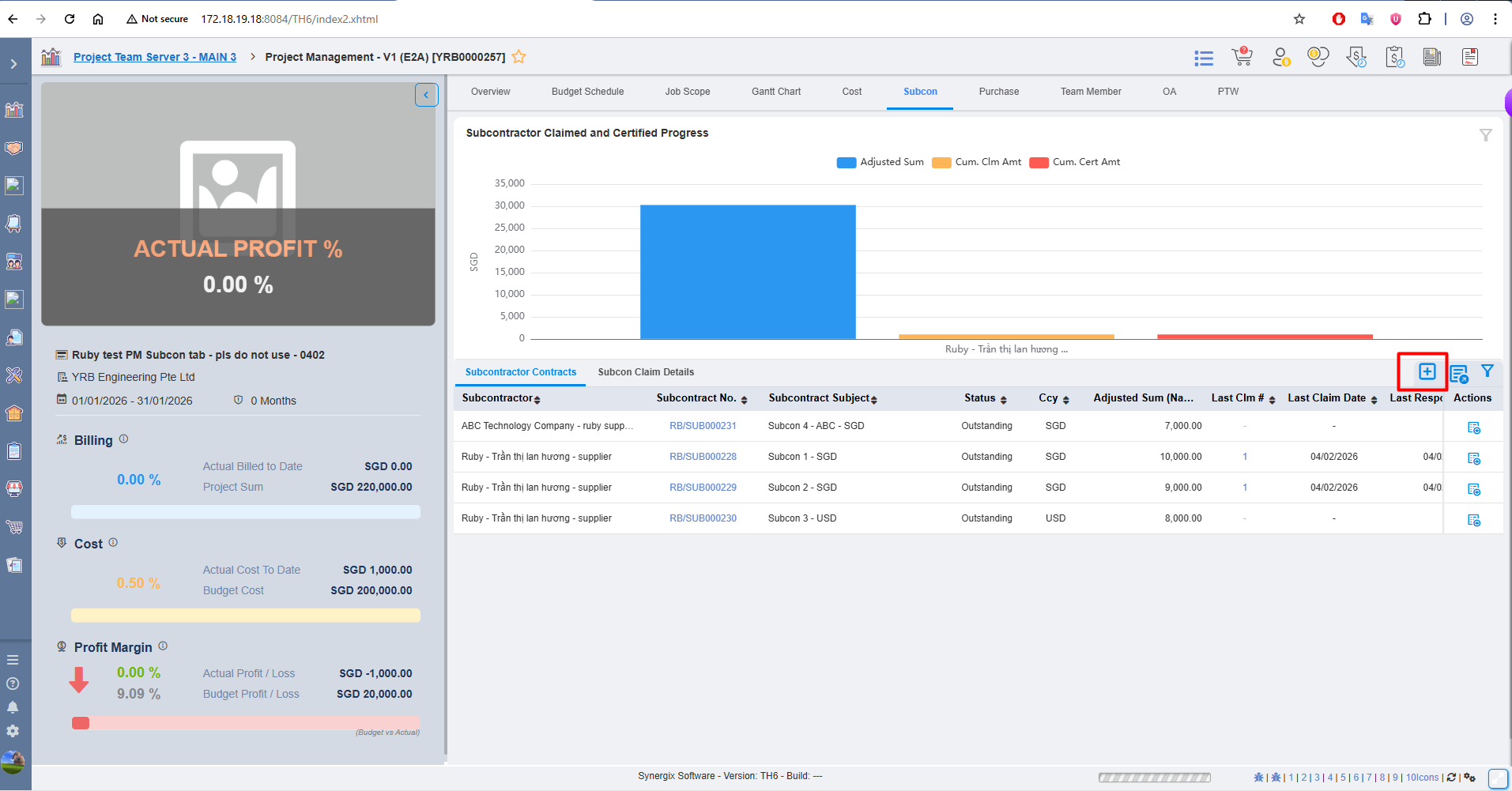This screenshot has height=791, width=1512.
Task: Open the storefront icon in the sidebar
Action: point(14,489)
